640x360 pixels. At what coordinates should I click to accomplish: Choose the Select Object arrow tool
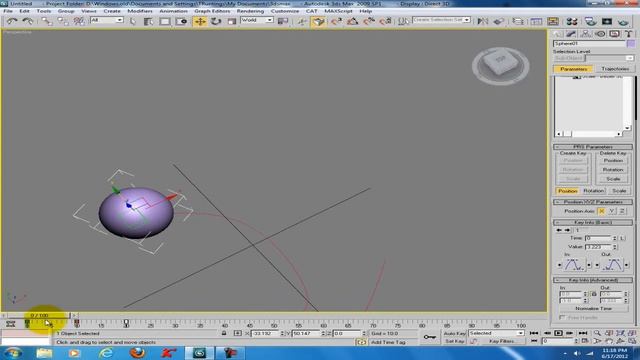[133, 21]
